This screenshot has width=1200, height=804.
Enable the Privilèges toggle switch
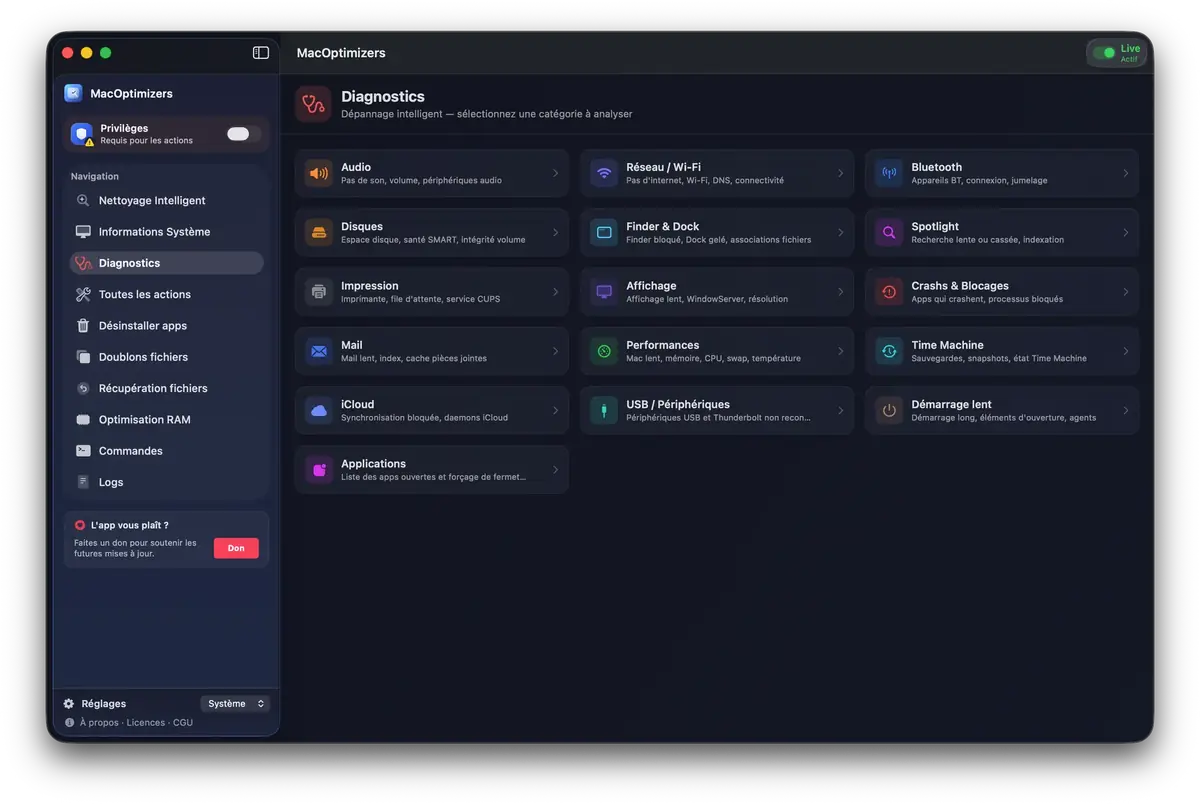[x=240, y=132]
